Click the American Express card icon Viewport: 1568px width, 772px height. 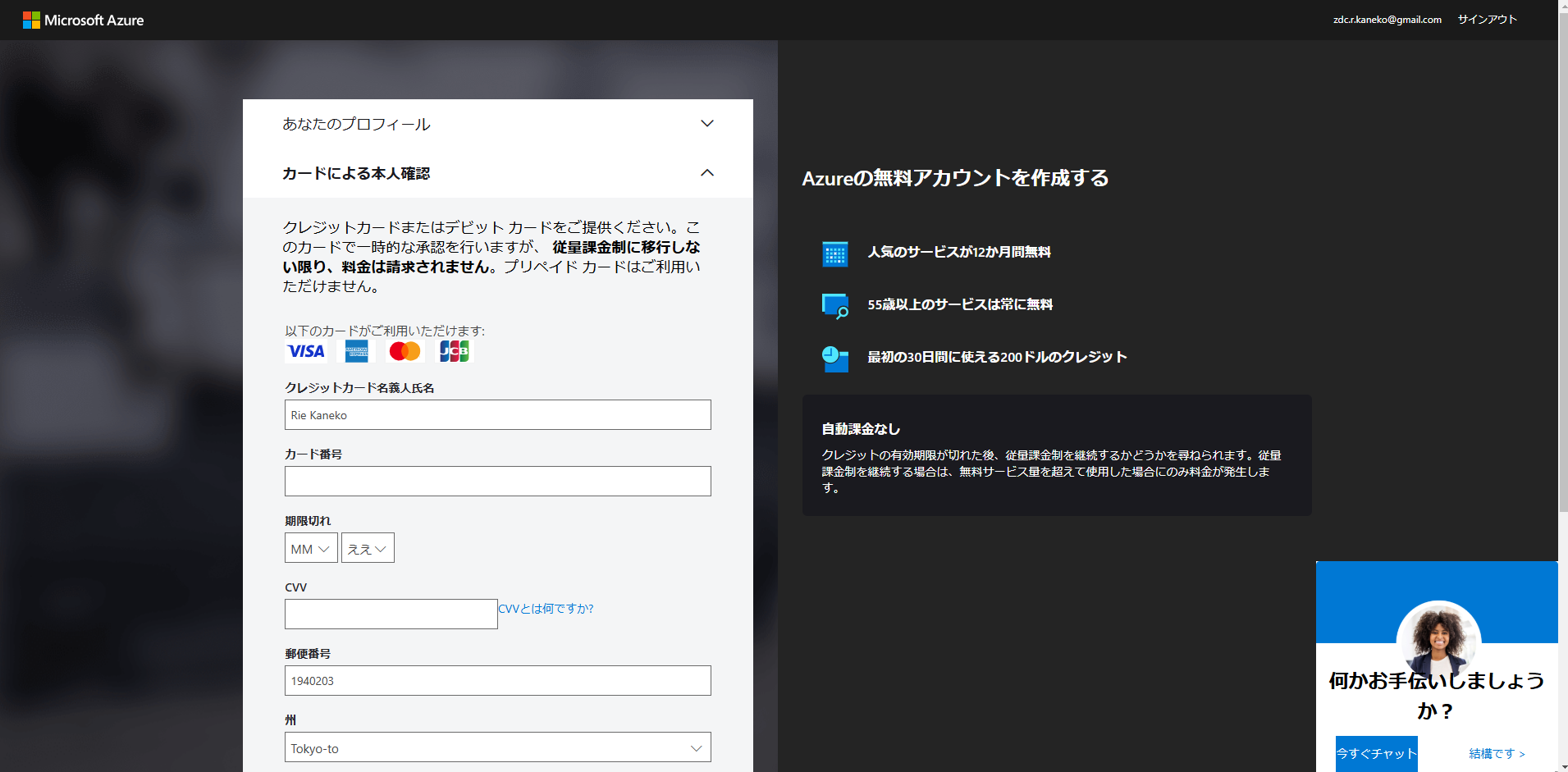(x=354, y=351)
